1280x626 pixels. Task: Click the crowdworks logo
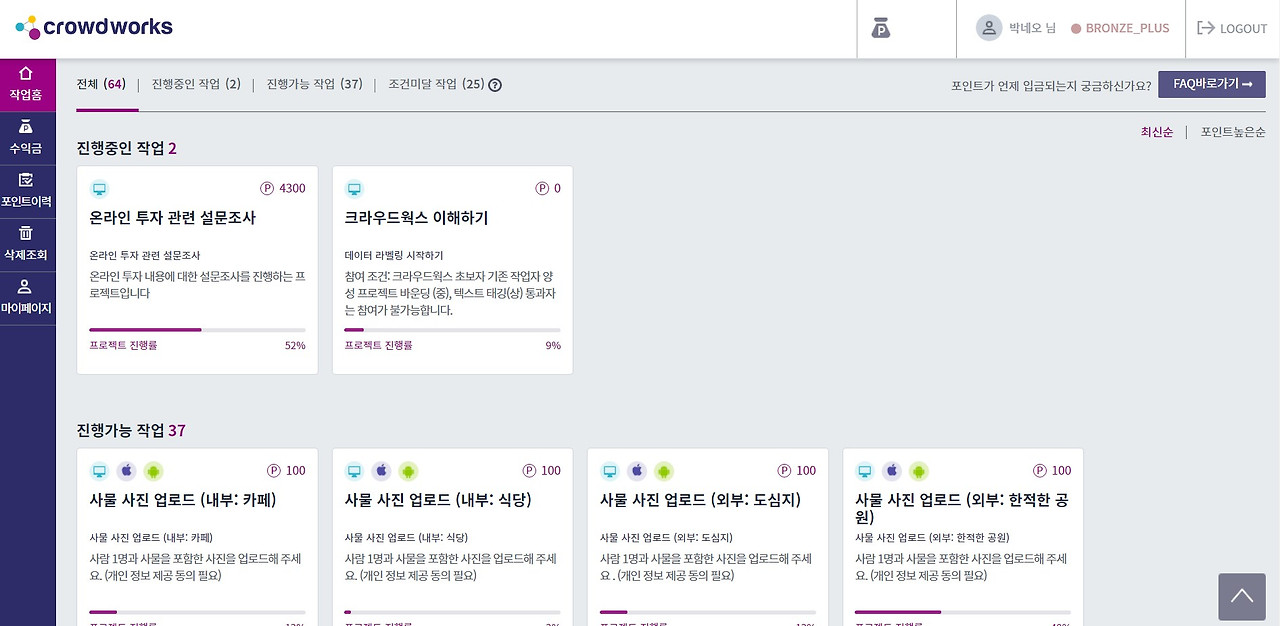coord(93,28)
